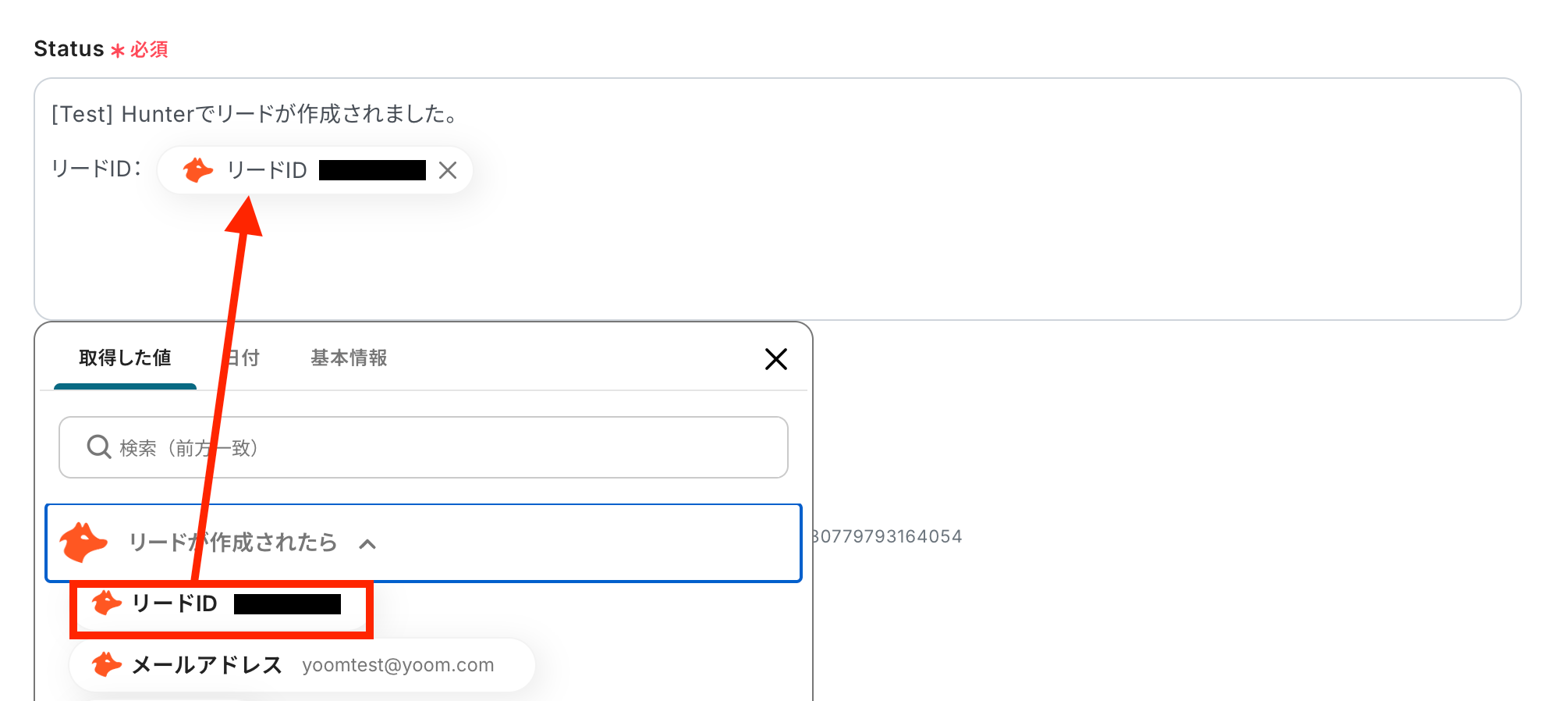1568x701 pixels.
Task: Click the リードID chip label in the Status field
Action: tap(267, 170)
